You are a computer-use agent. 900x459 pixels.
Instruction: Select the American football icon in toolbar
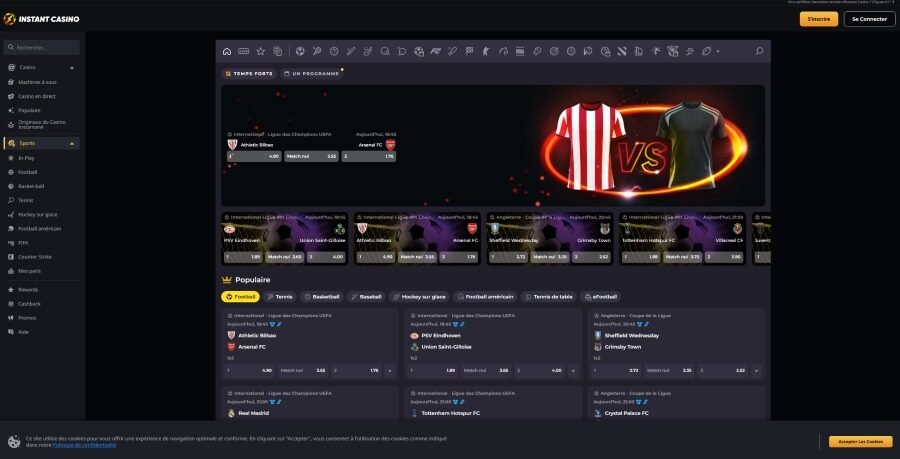[x=707, y=52]
